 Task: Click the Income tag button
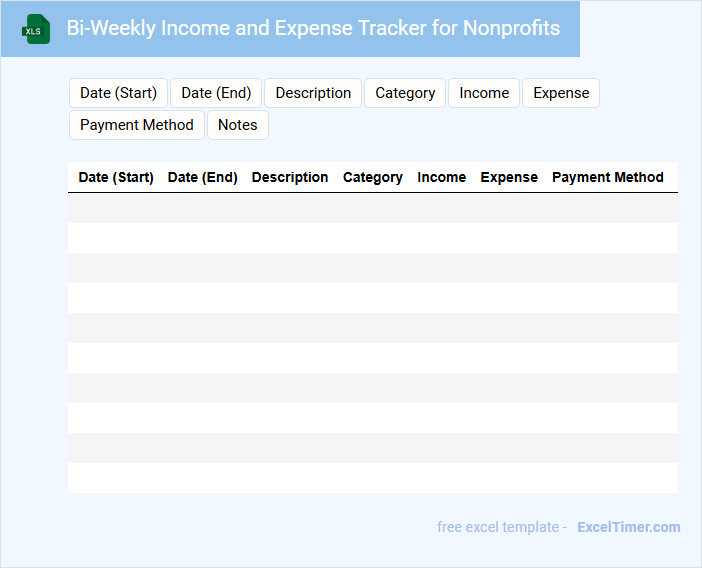(484, 93)
